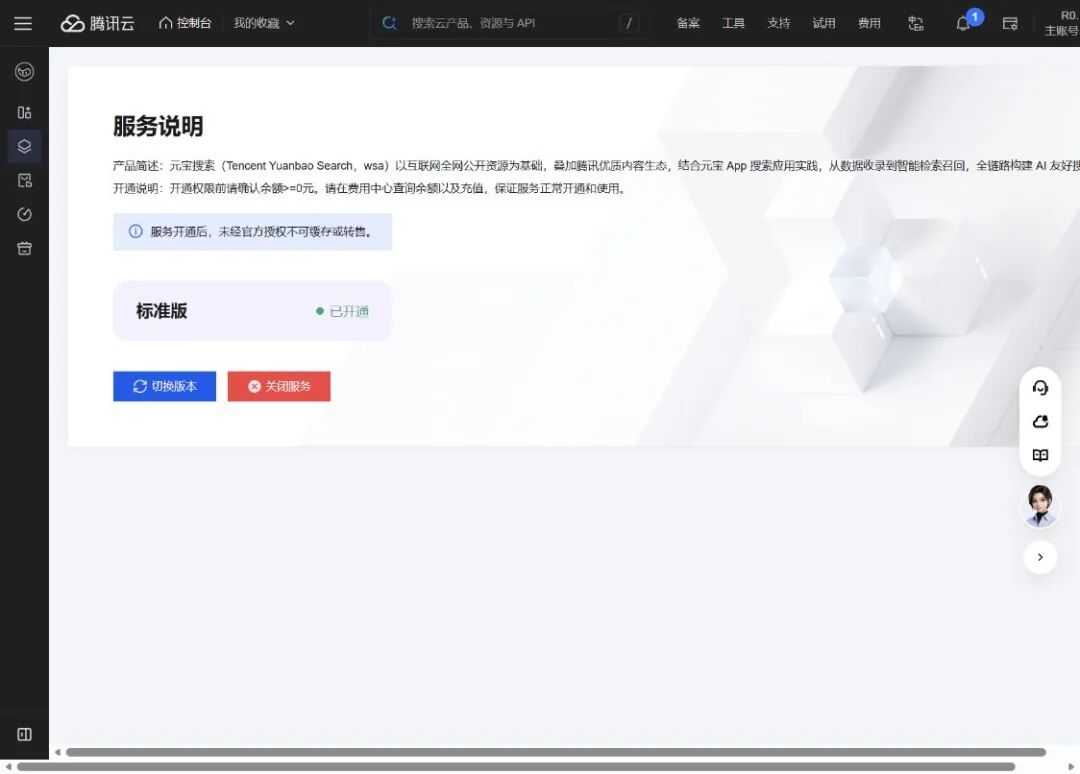This screenshot has width=1080, height=774.
Task: Click the outer bottom horizontal scrollbar
Action: click(x=516, y=766)
